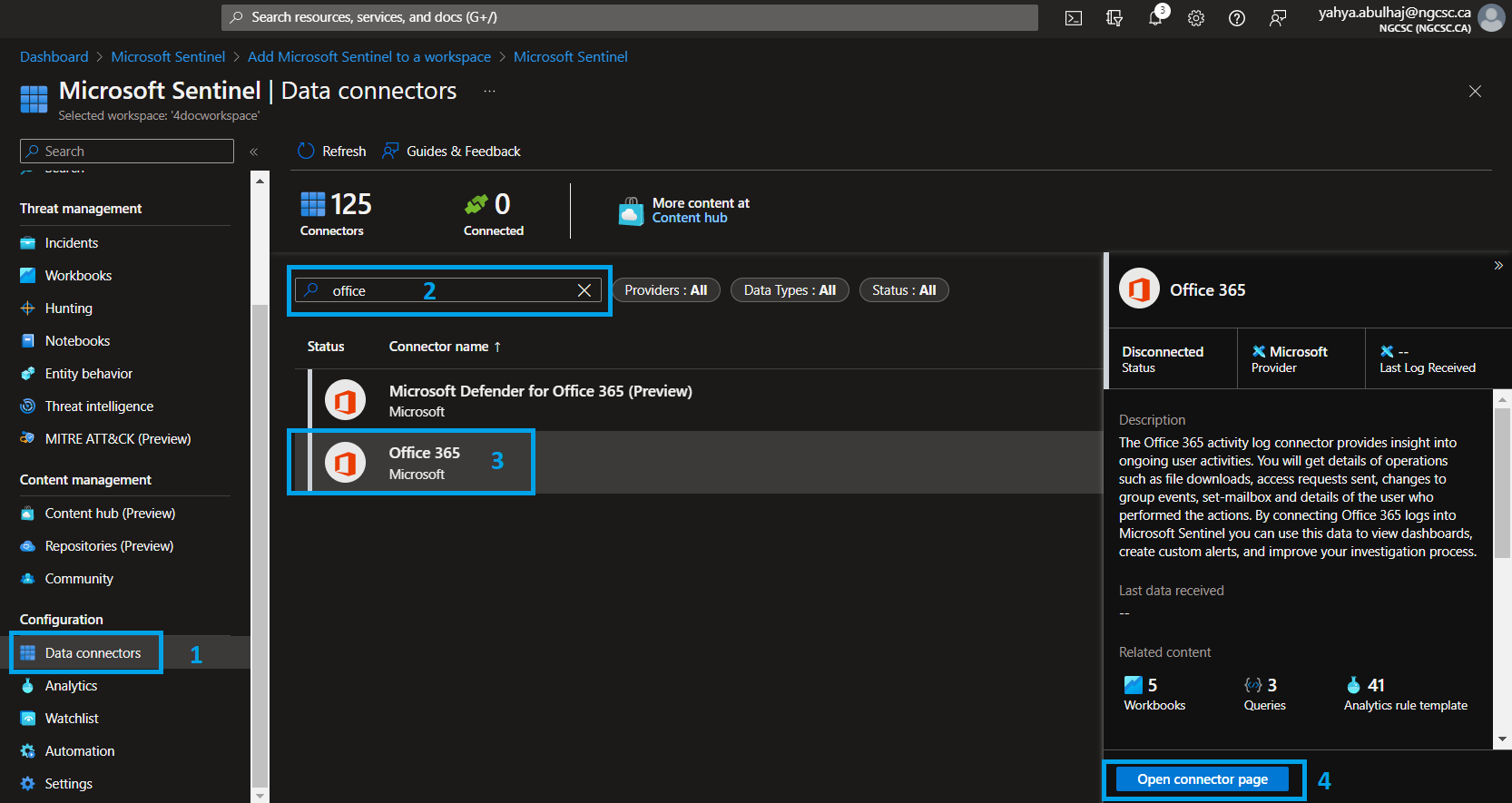Focus the connector search field
1512x803 pixels.
(x=448, y=290)
